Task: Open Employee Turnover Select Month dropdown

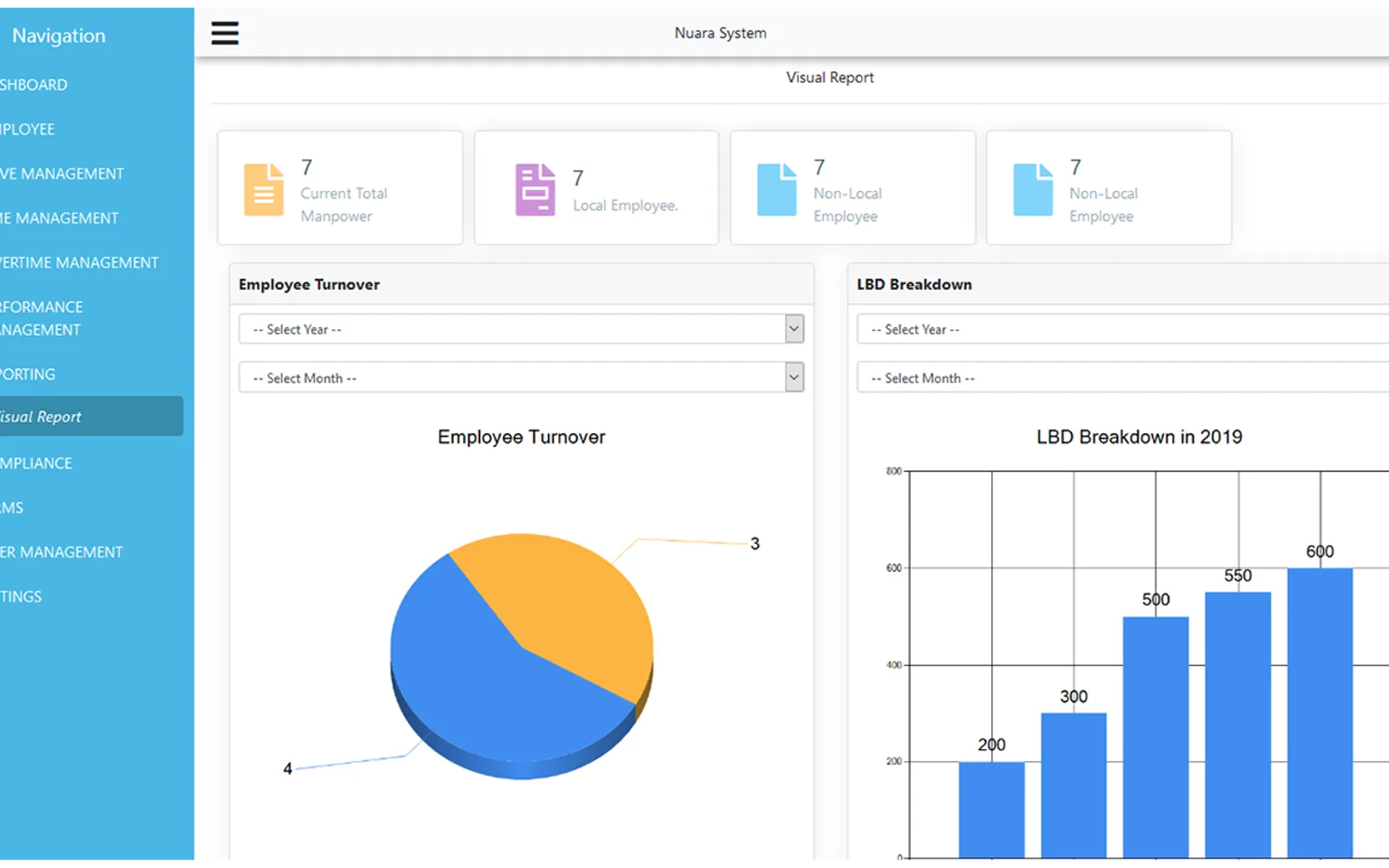Action: (521, 378)
